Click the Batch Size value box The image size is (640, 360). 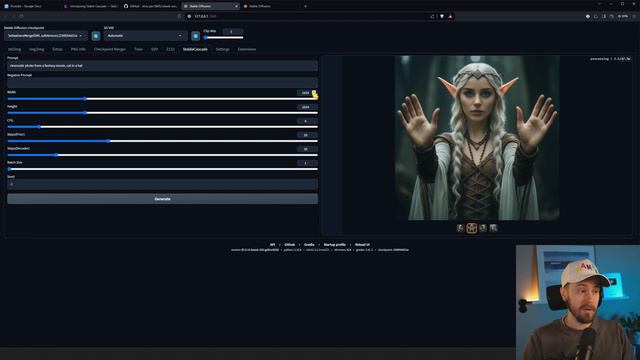point(307,163)
